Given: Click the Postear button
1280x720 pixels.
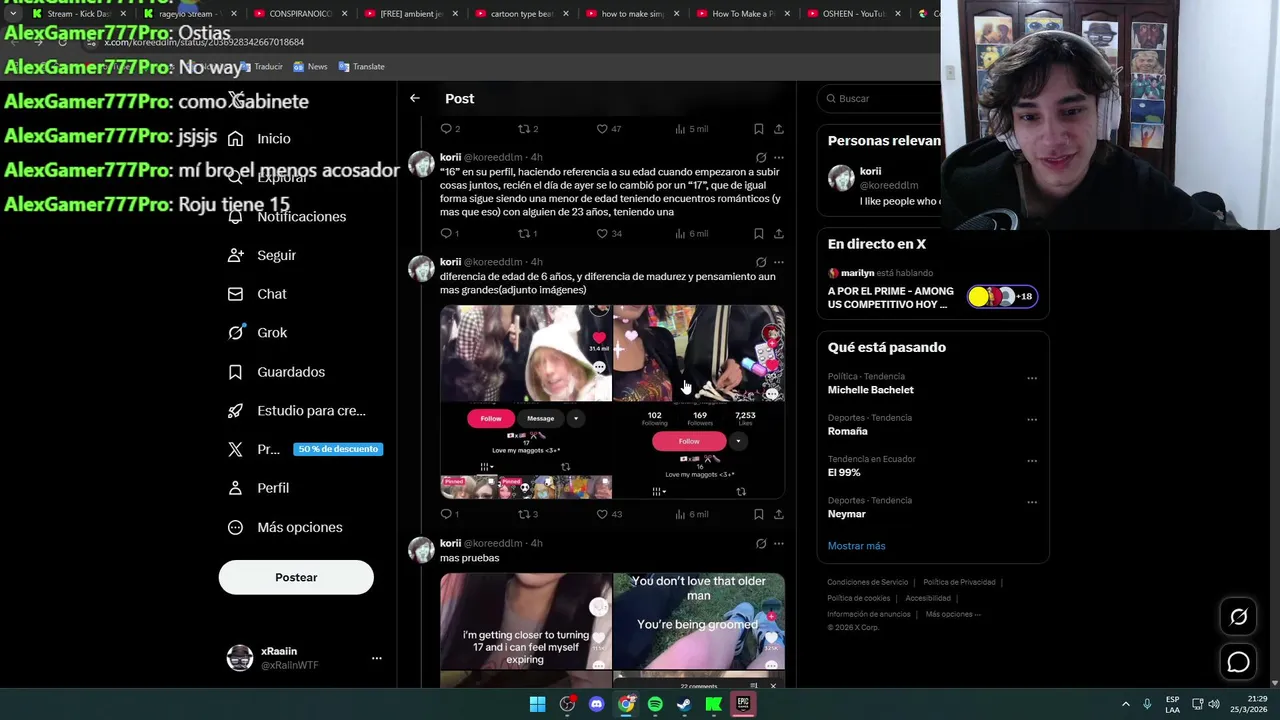Looking at the screenshot, I should [x=296, y=577].
